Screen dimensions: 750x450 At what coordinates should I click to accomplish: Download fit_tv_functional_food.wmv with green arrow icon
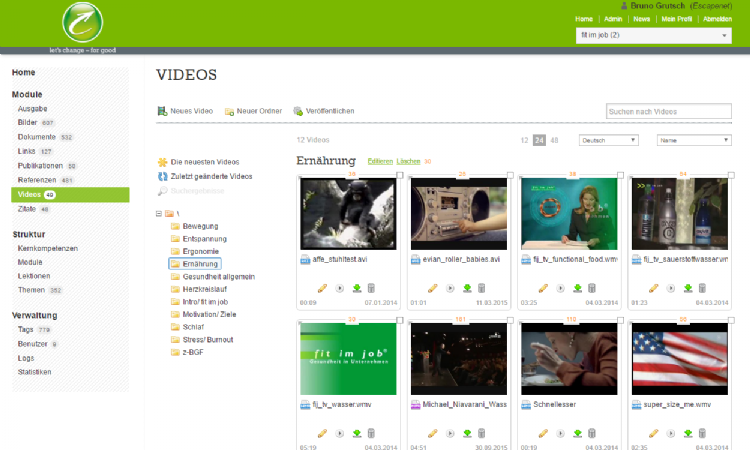577,288
